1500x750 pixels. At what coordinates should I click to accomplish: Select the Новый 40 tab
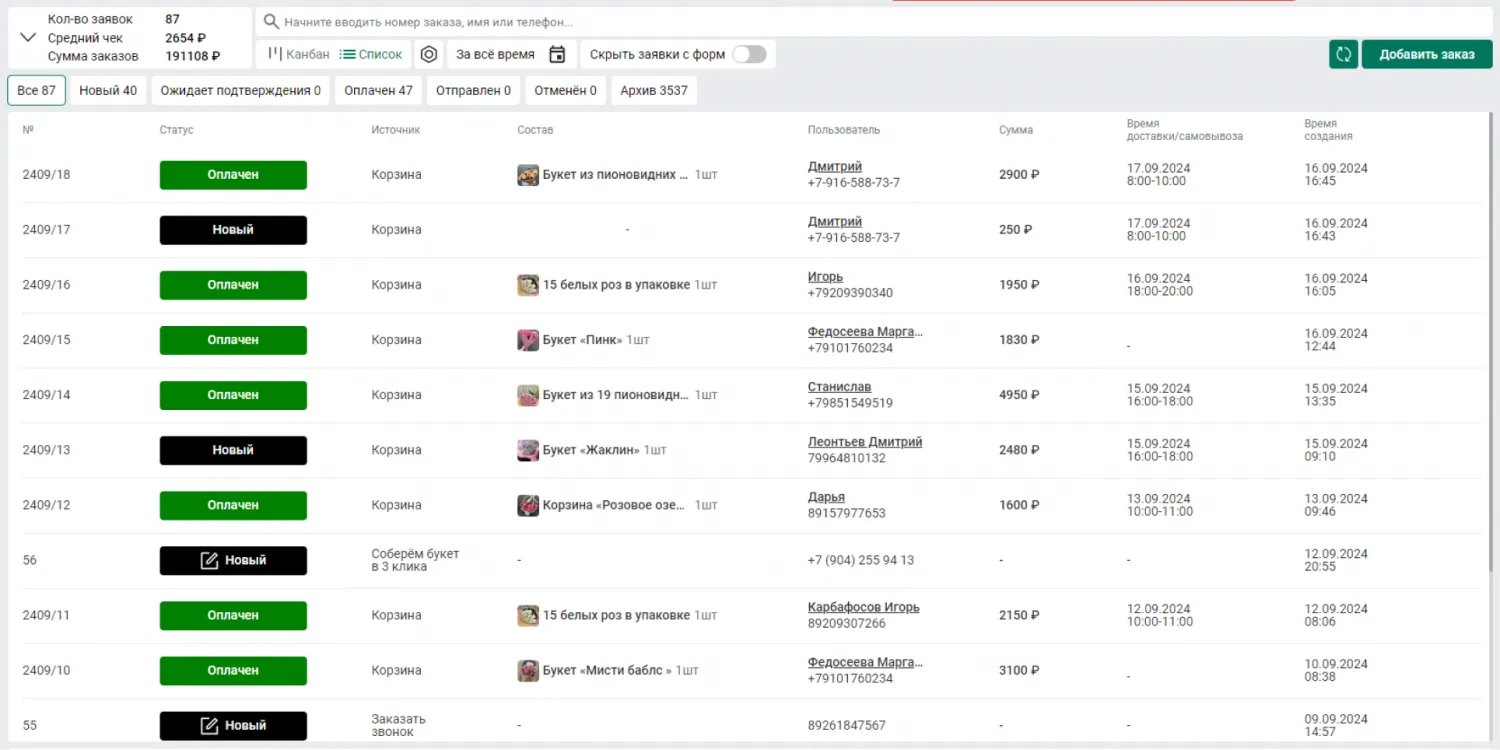coord(108,90)
